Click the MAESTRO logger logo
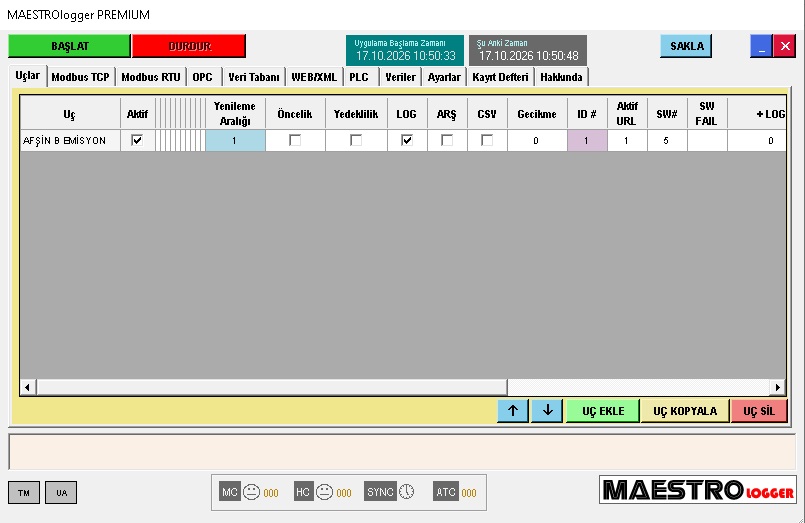 pyautogui.click(x=698, y=490)
